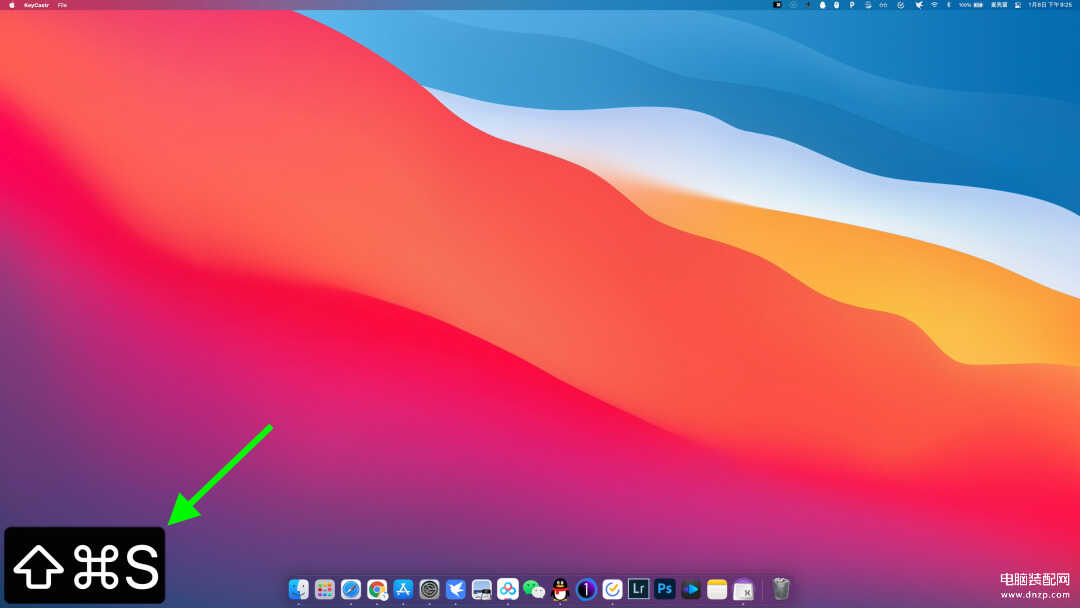1080x608 pixels.
Task: Open the Apple menu
Action: click(12, 5)
